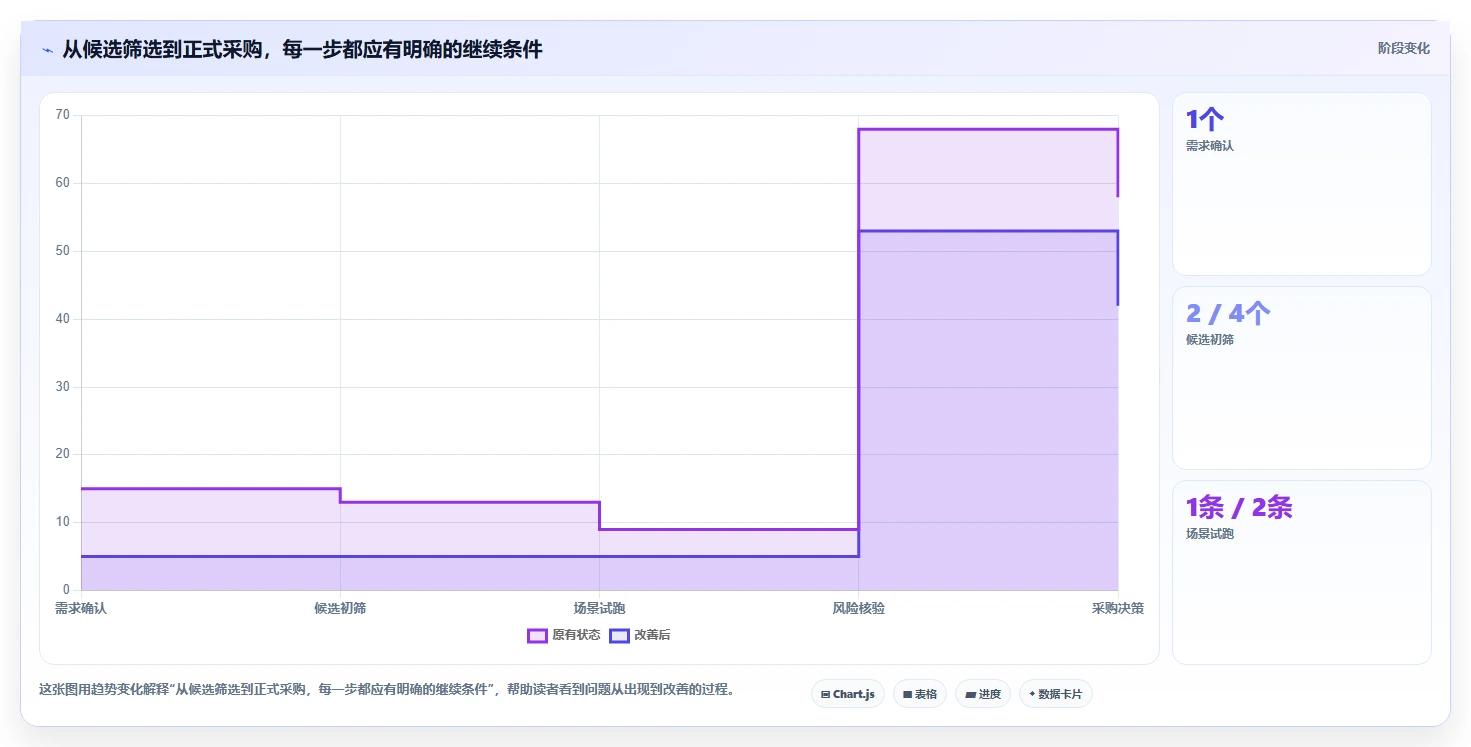Click the y-axis value 30
Screen dimensions: 1471x747
pos(62,387)
